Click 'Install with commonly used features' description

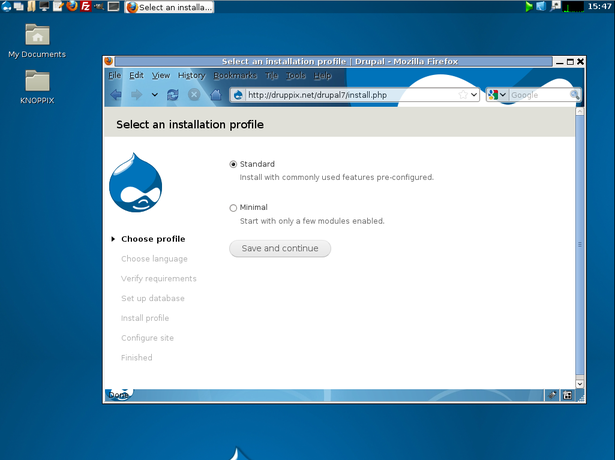pos(337,177)
